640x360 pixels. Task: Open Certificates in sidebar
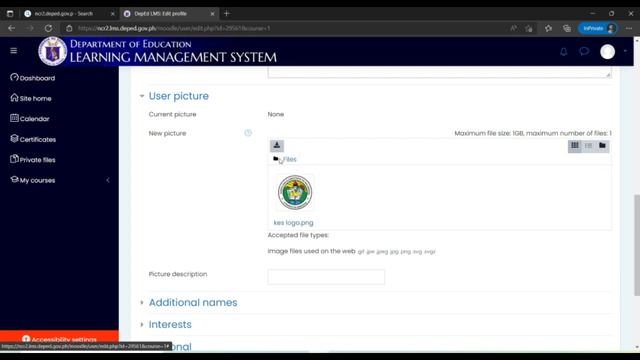click(x=33, y=139)
